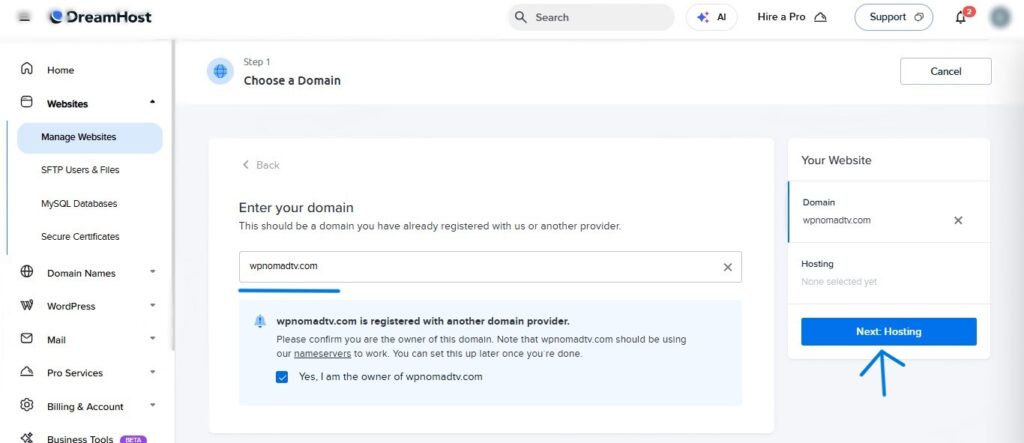Clear the domain input with X icon
Viewport: 1024px width, 443px height.
728,267
